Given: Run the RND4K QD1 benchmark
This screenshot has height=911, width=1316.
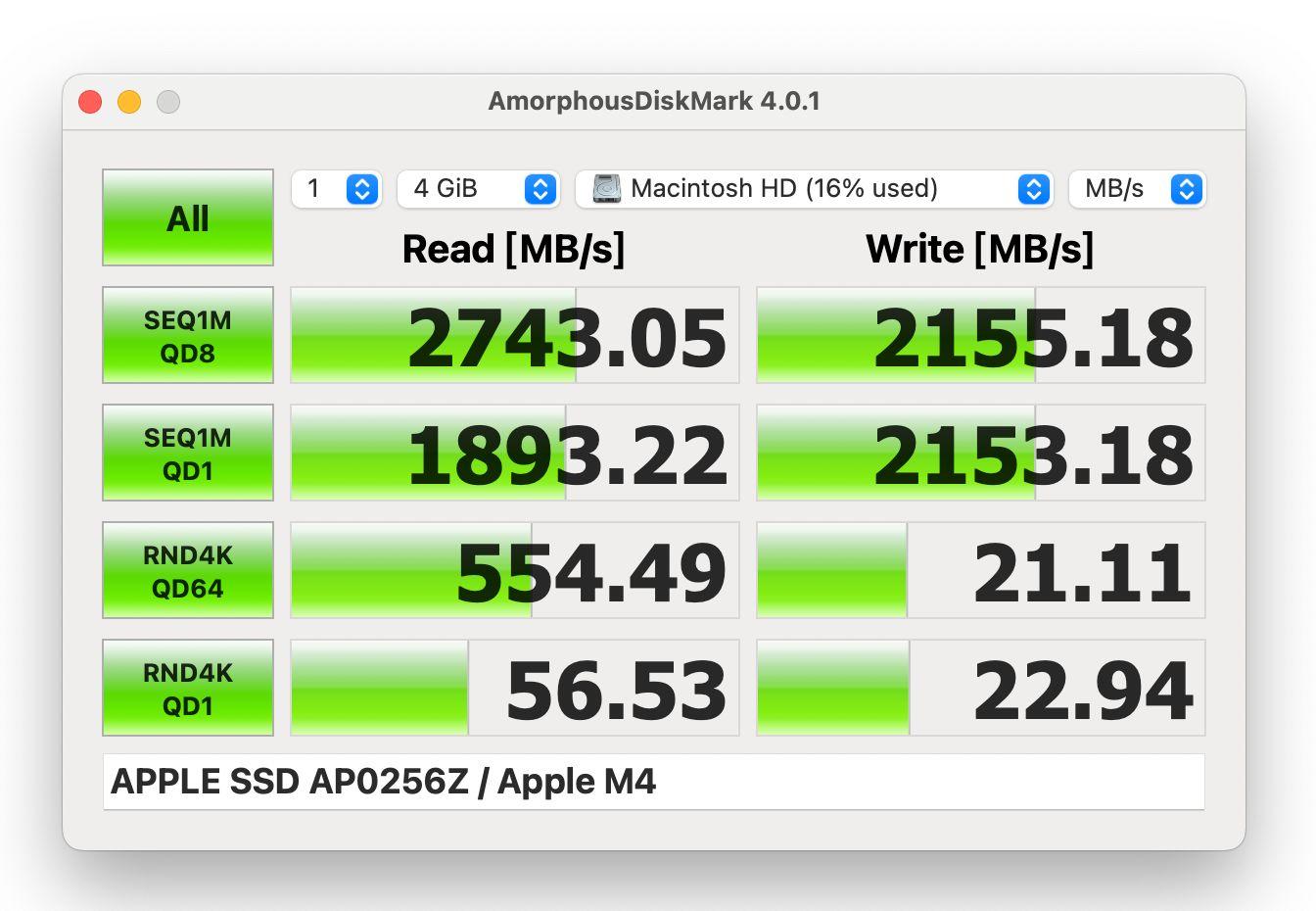Looking at the screenshot, I should [187, 688].
